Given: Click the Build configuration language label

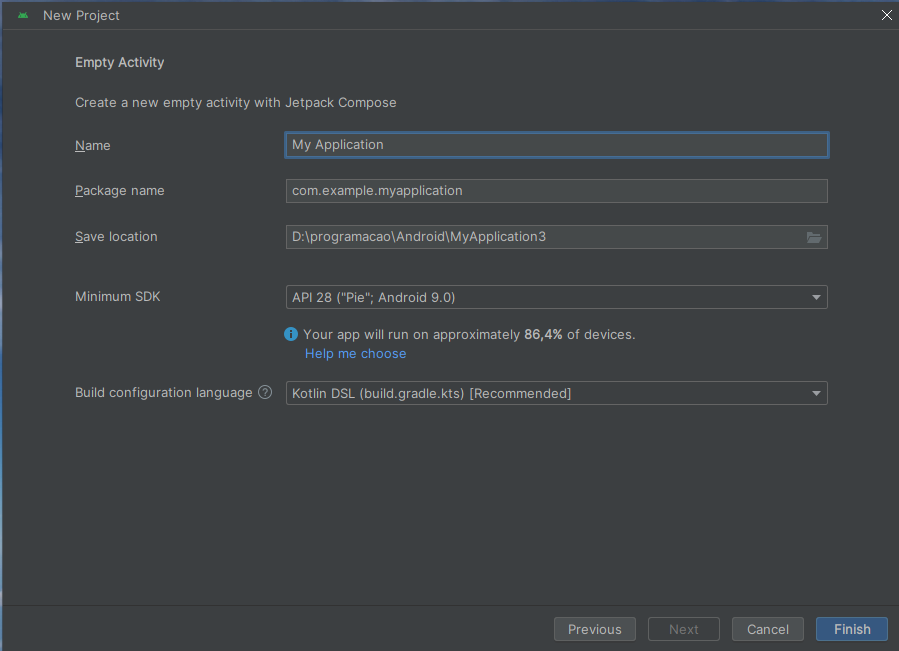Looking at the screenshot, I should pyautogui.click(x=163, y=392).
